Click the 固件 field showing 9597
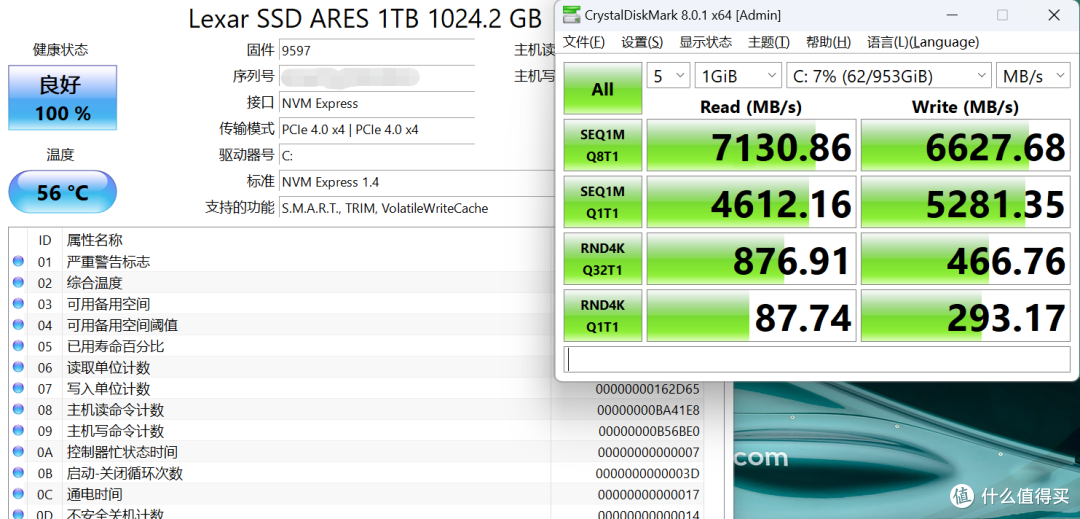Image resolution: width=1080 pixels, height=519 pixels. [x=377, y=50]
